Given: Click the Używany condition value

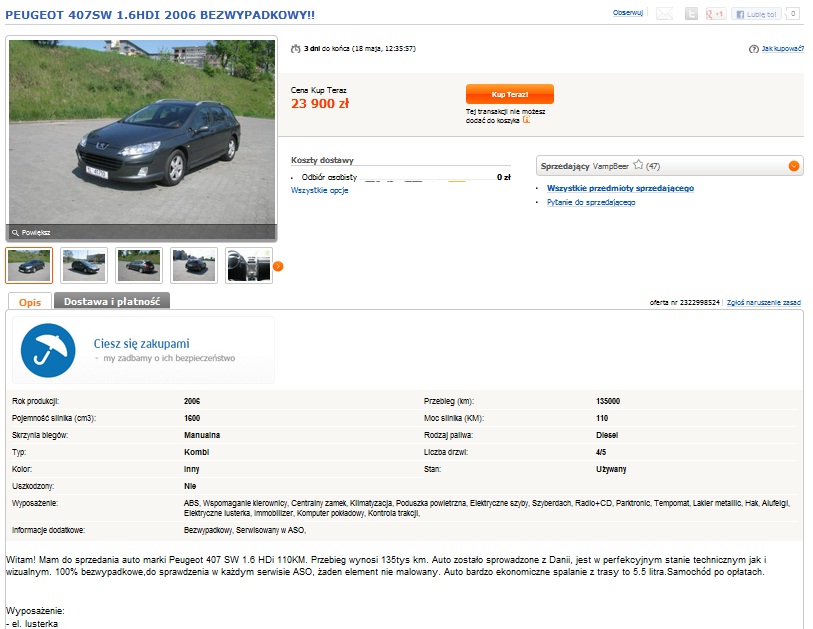Looking at the screenshot, I should pos(611,469).
